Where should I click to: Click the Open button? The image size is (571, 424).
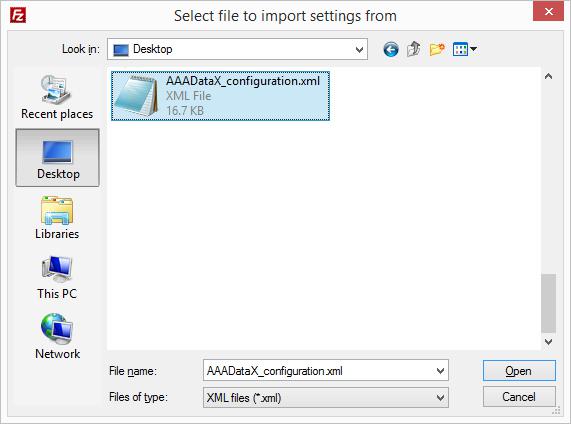click(519, 371)
